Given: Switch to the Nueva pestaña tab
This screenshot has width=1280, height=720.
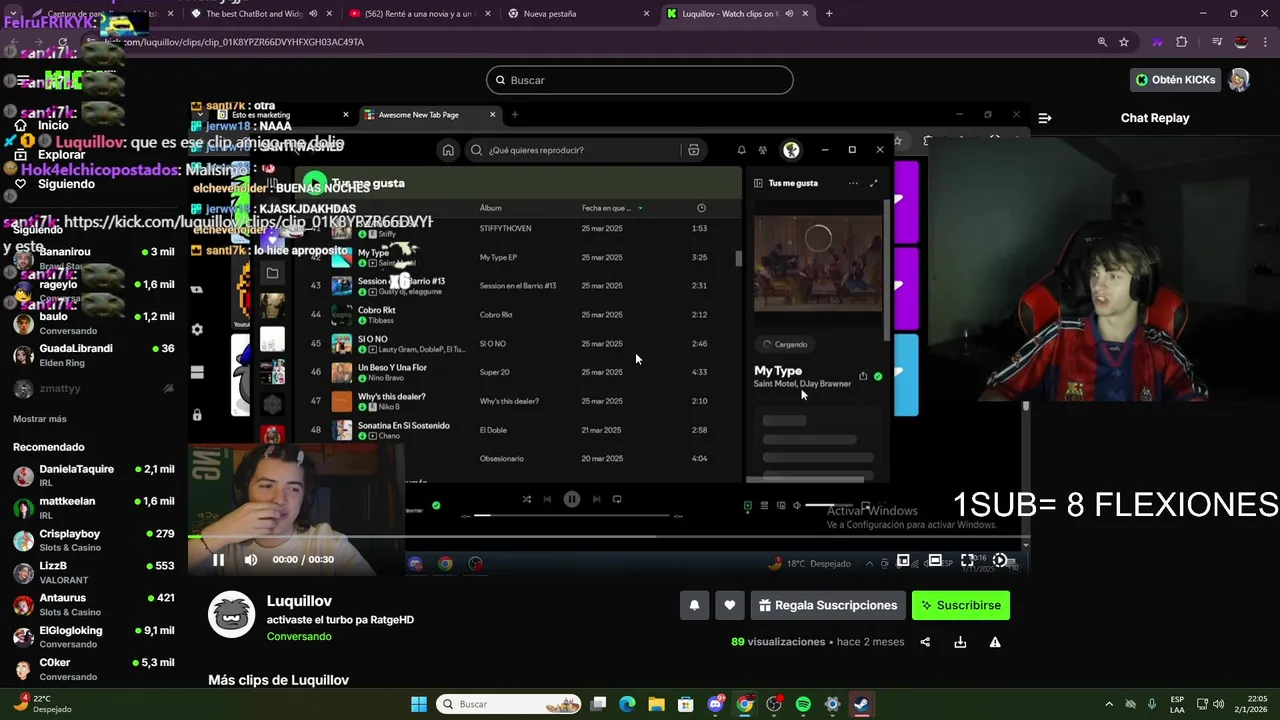Looking at the screenshot, I should click(578, 14).
